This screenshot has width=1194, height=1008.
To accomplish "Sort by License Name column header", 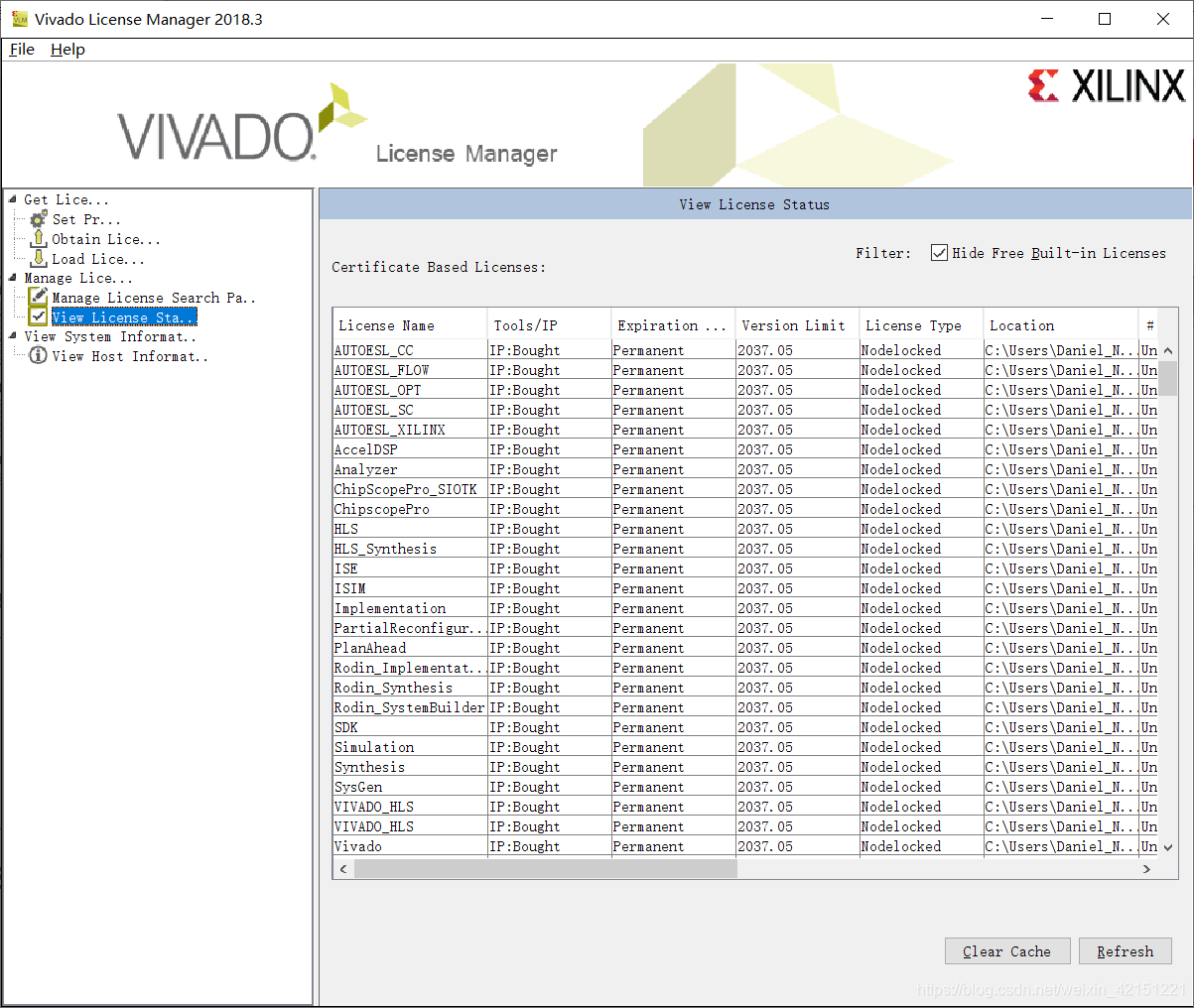I will 410,325.
